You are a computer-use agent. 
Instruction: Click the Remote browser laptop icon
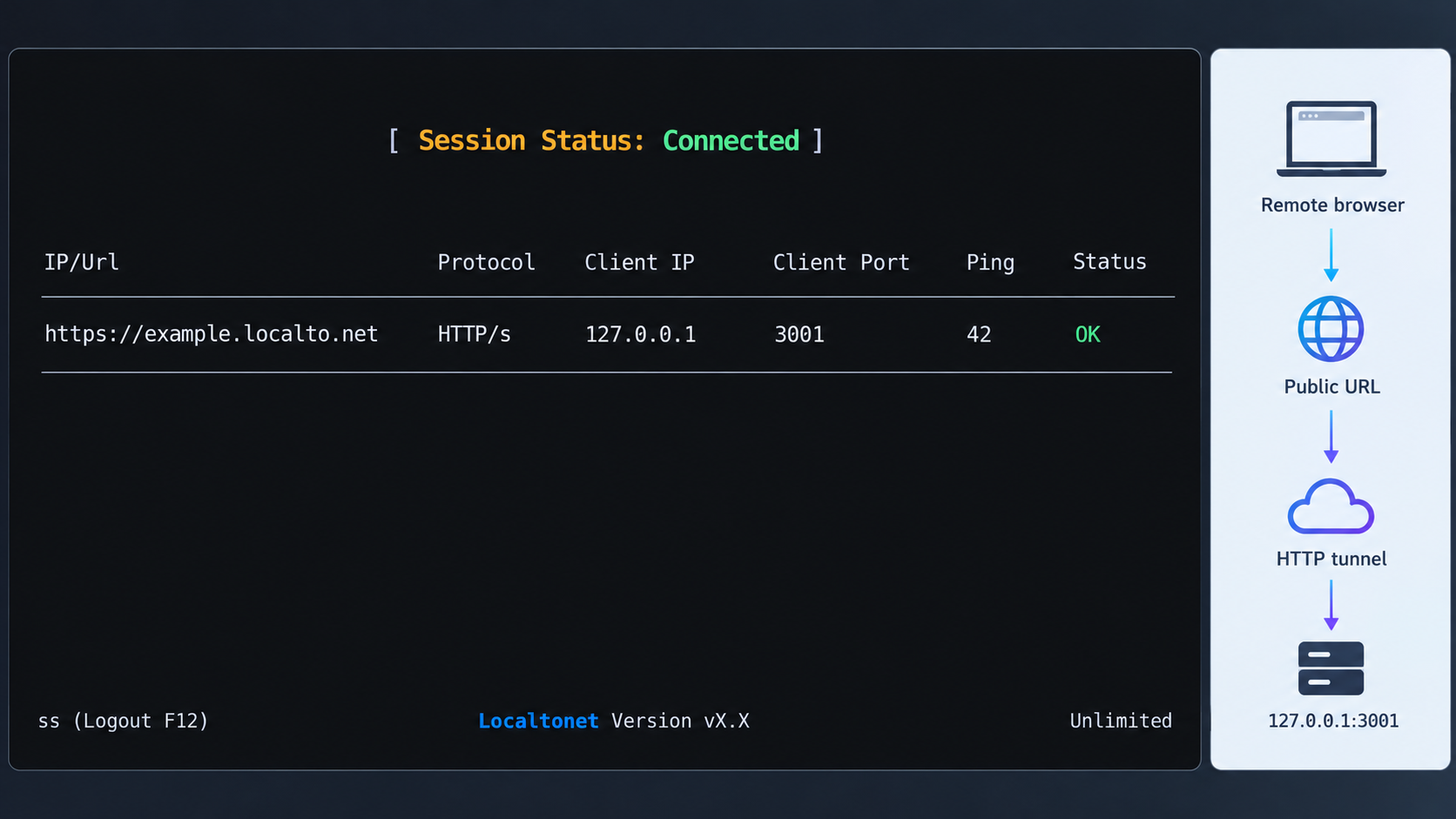[1331, 139]
